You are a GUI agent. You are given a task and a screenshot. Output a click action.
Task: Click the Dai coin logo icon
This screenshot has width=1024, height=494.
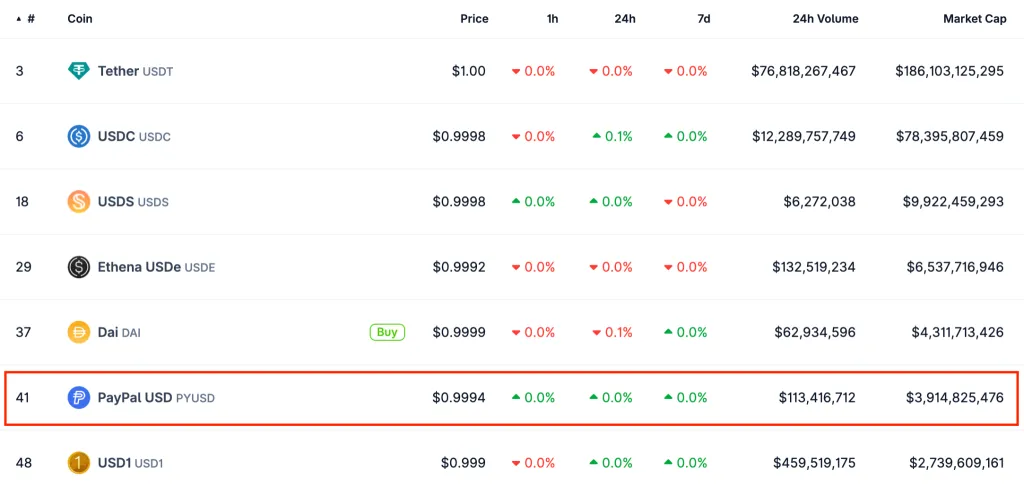[x=79, y=332]
